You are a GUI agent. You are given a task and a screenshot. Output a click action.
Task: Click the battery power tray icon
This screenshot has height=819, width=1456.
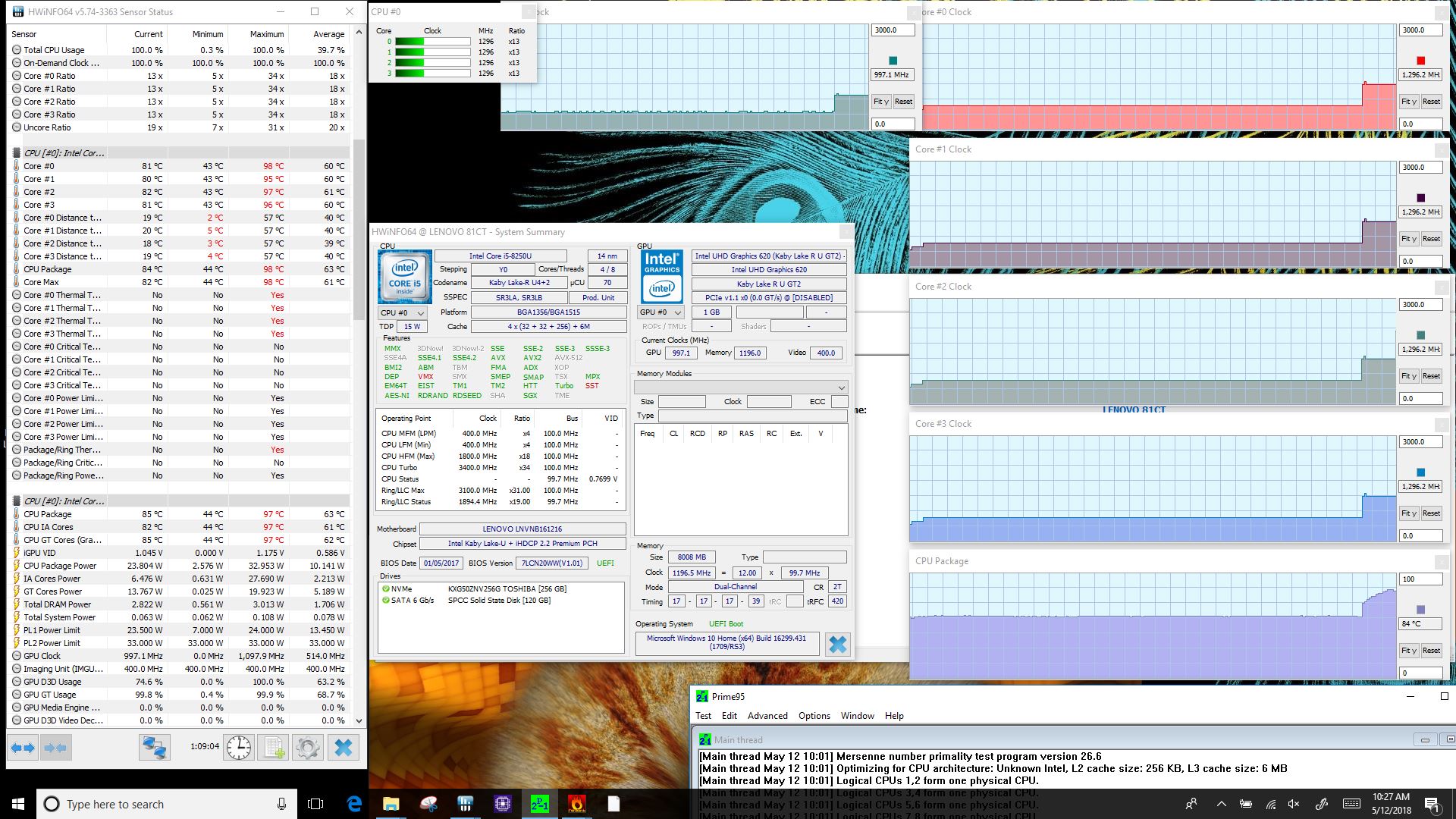(x=1245, y=804)
